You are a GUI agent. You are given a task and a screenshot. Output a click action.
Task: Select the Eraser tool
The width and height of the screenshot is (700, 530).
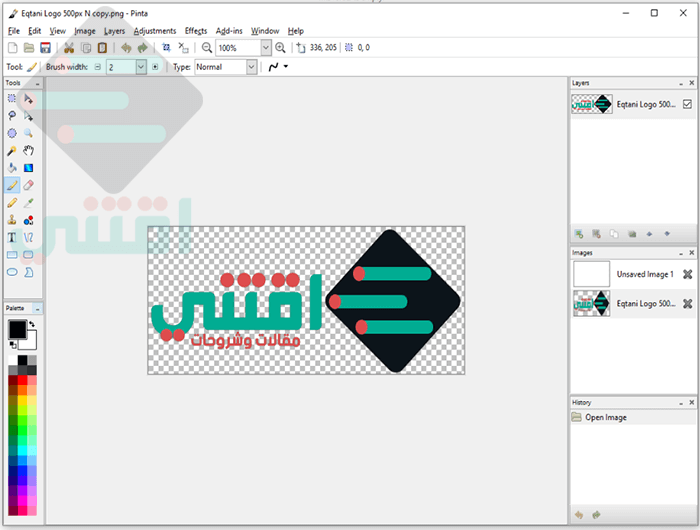(x=29, y=185)
